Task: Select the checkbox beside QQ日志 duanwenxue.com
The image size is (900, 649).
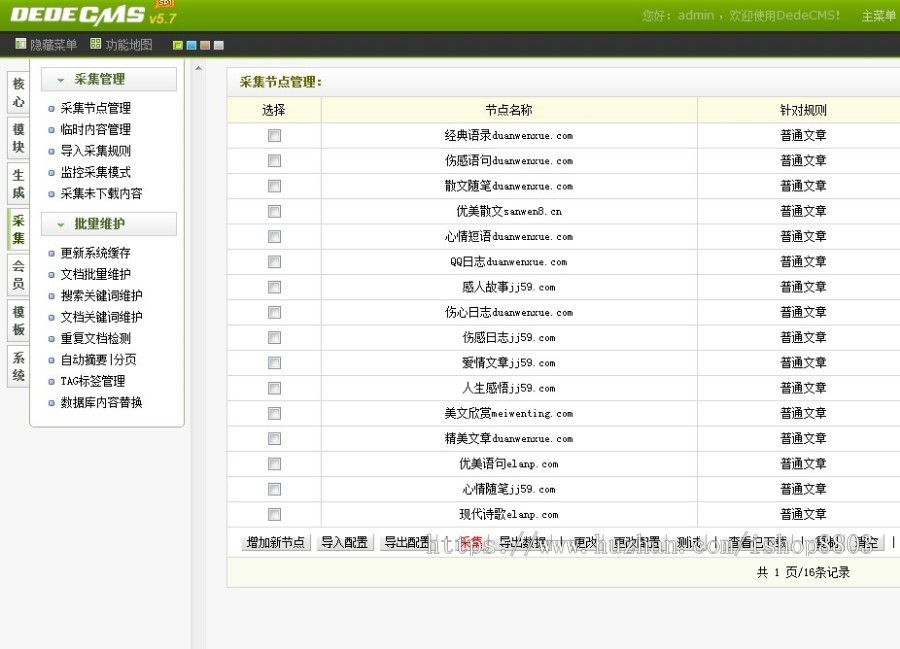Action: point(273,261)
